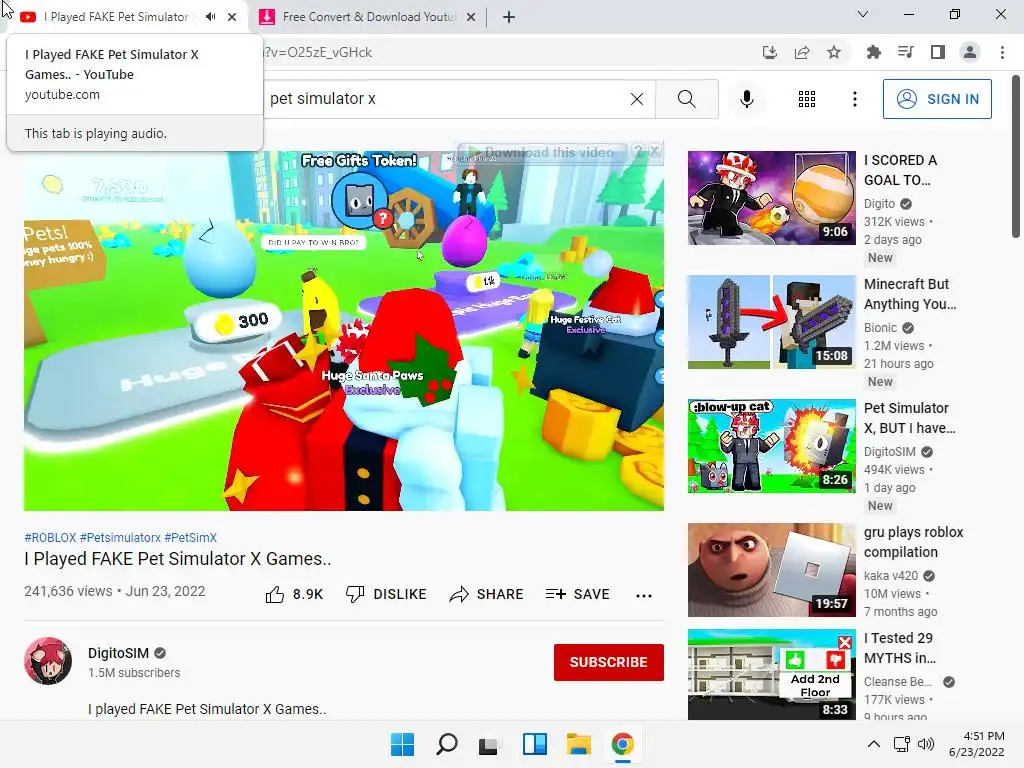
Task: Click kaka v420 channel name
Action: (x=891, y=576)
